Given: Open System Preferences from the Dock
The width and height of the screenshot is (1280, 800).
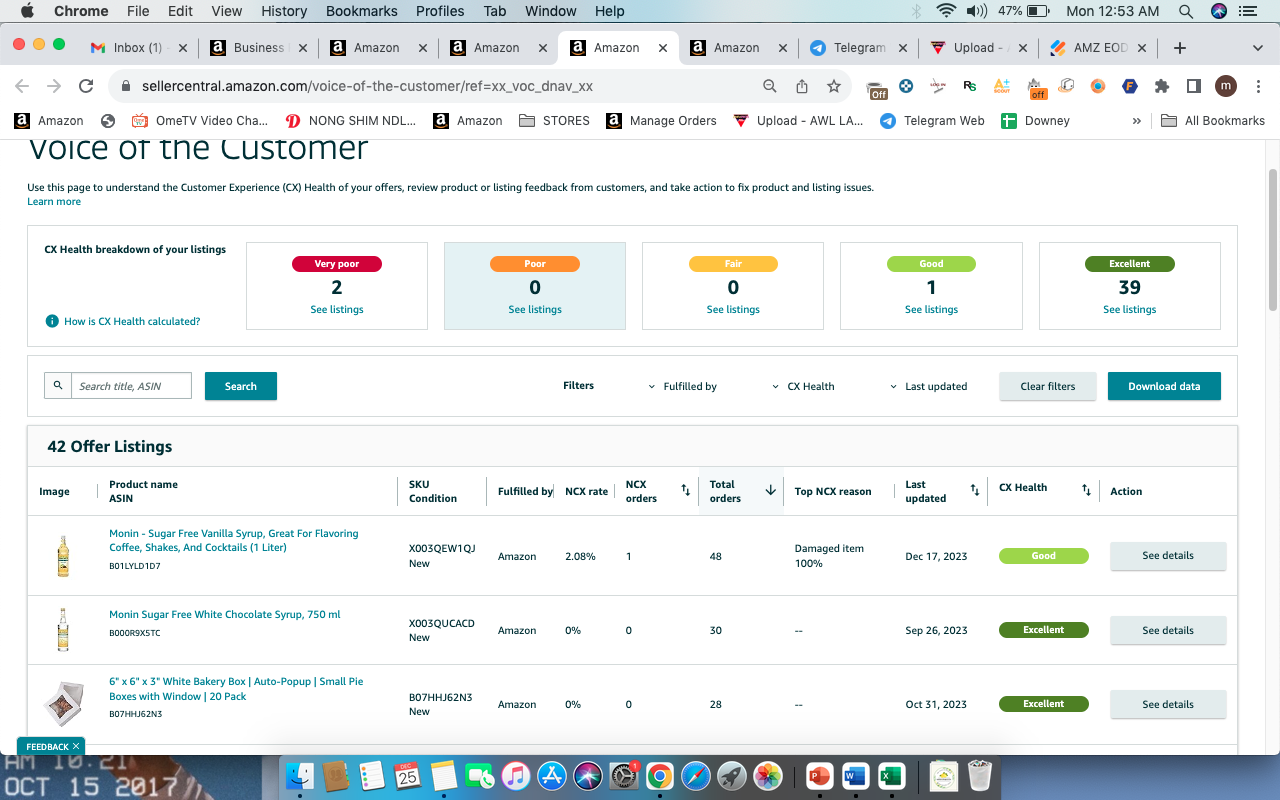Looking at the screenshot, I should (623, 776).
